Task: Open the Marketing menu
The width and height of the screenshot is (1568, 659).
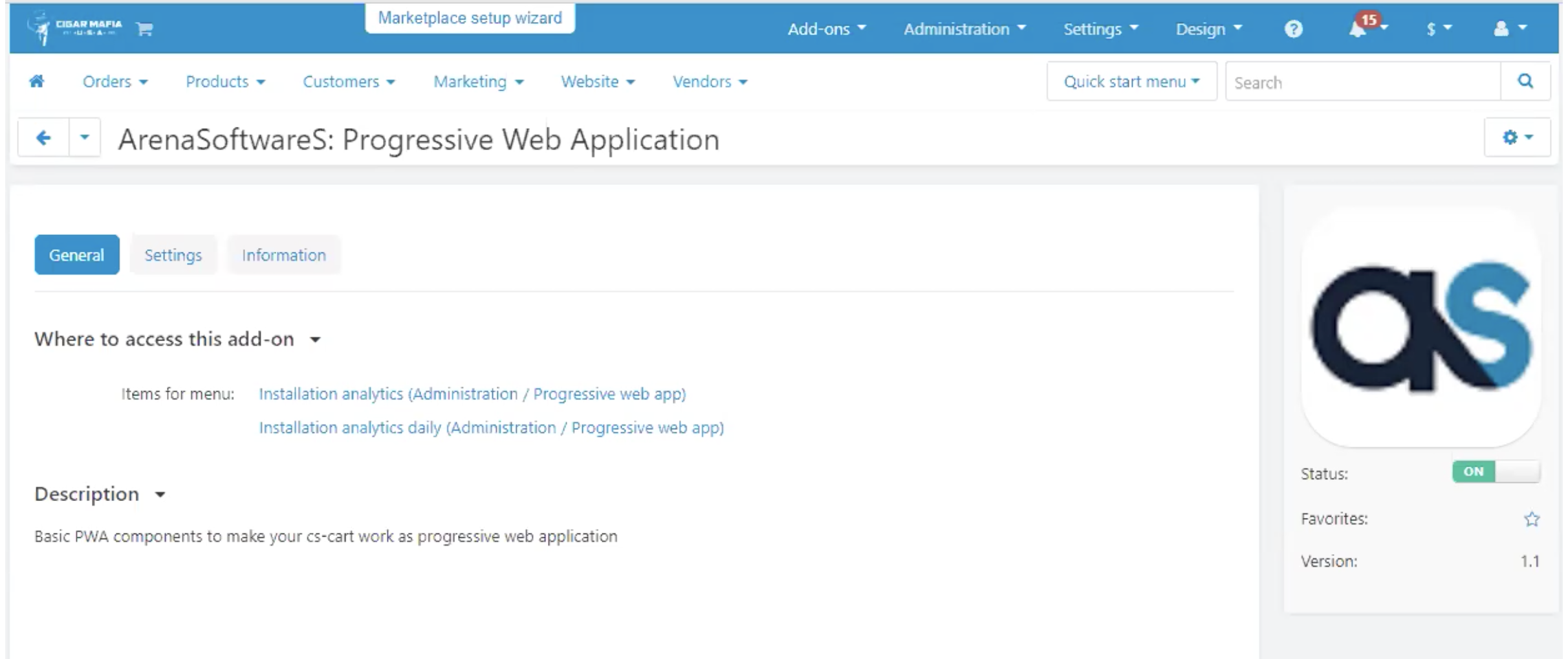Action: [478, 82]
